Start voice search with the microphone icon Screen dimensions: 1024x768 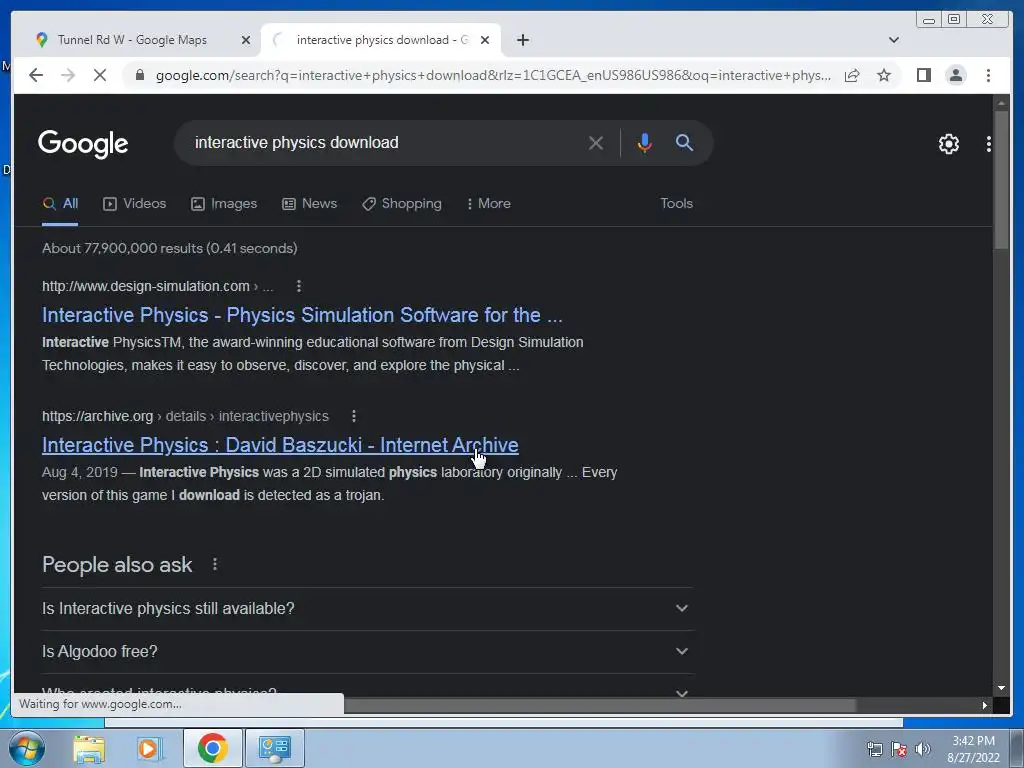click(x=644, y=142)
